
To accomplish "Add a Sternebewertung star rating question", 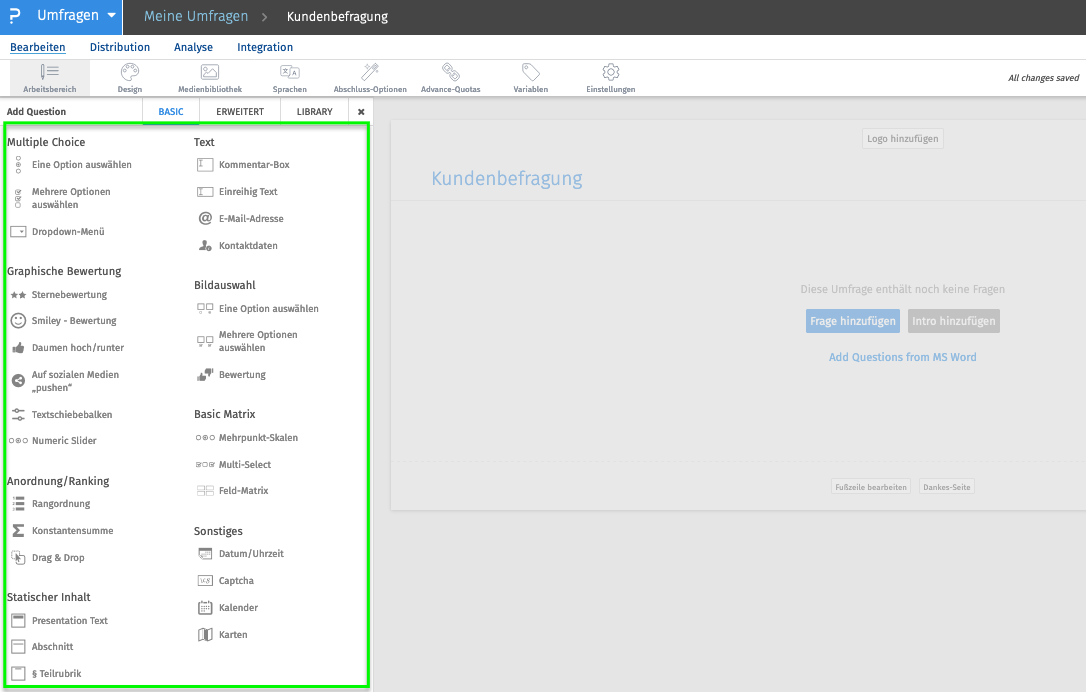I will [x=68, y=295].
